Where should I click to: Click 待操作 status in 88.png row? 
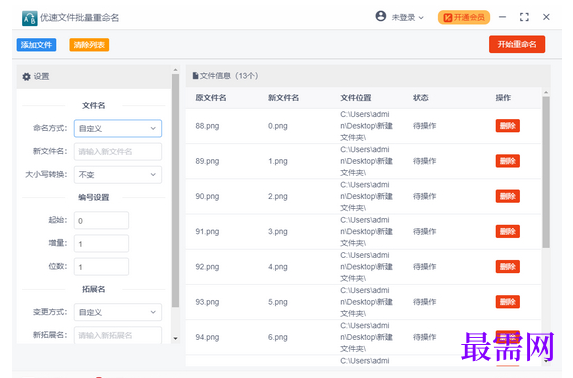coord(425,126)
